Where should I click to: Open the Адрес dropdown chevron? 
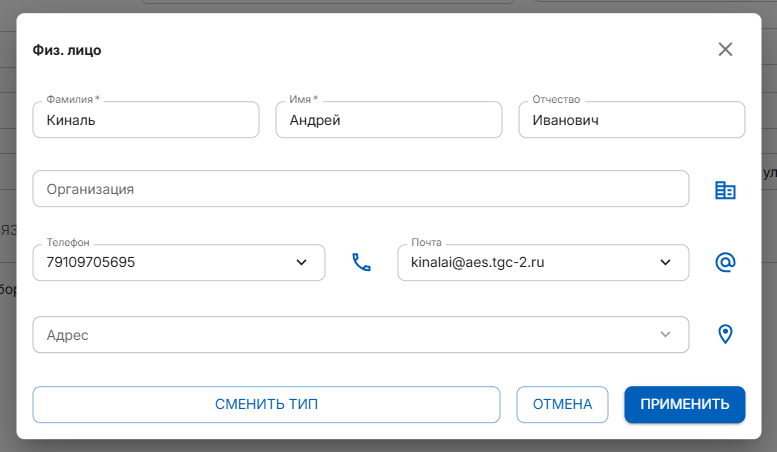click(x=665, y=335)
